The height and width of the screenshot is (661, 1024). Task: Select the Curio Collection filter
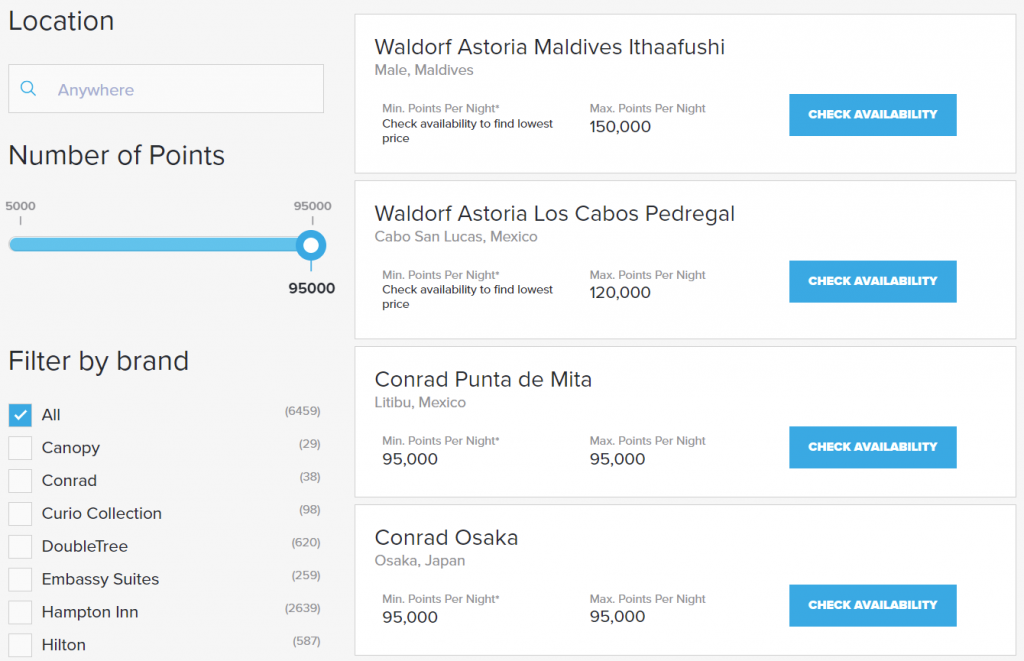[x=19, y=513]
